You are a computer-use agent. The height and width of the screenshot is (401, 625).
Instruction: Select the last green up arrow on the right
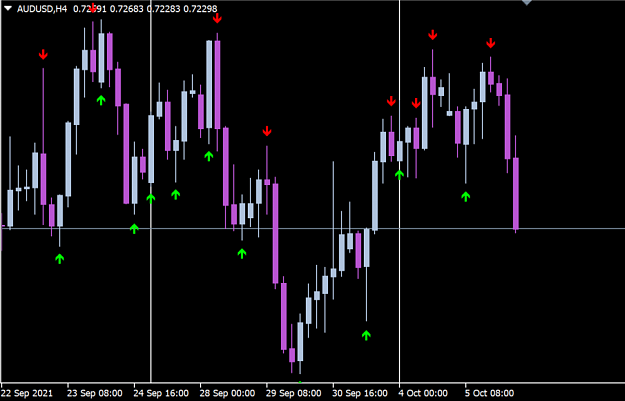[466, 196]
